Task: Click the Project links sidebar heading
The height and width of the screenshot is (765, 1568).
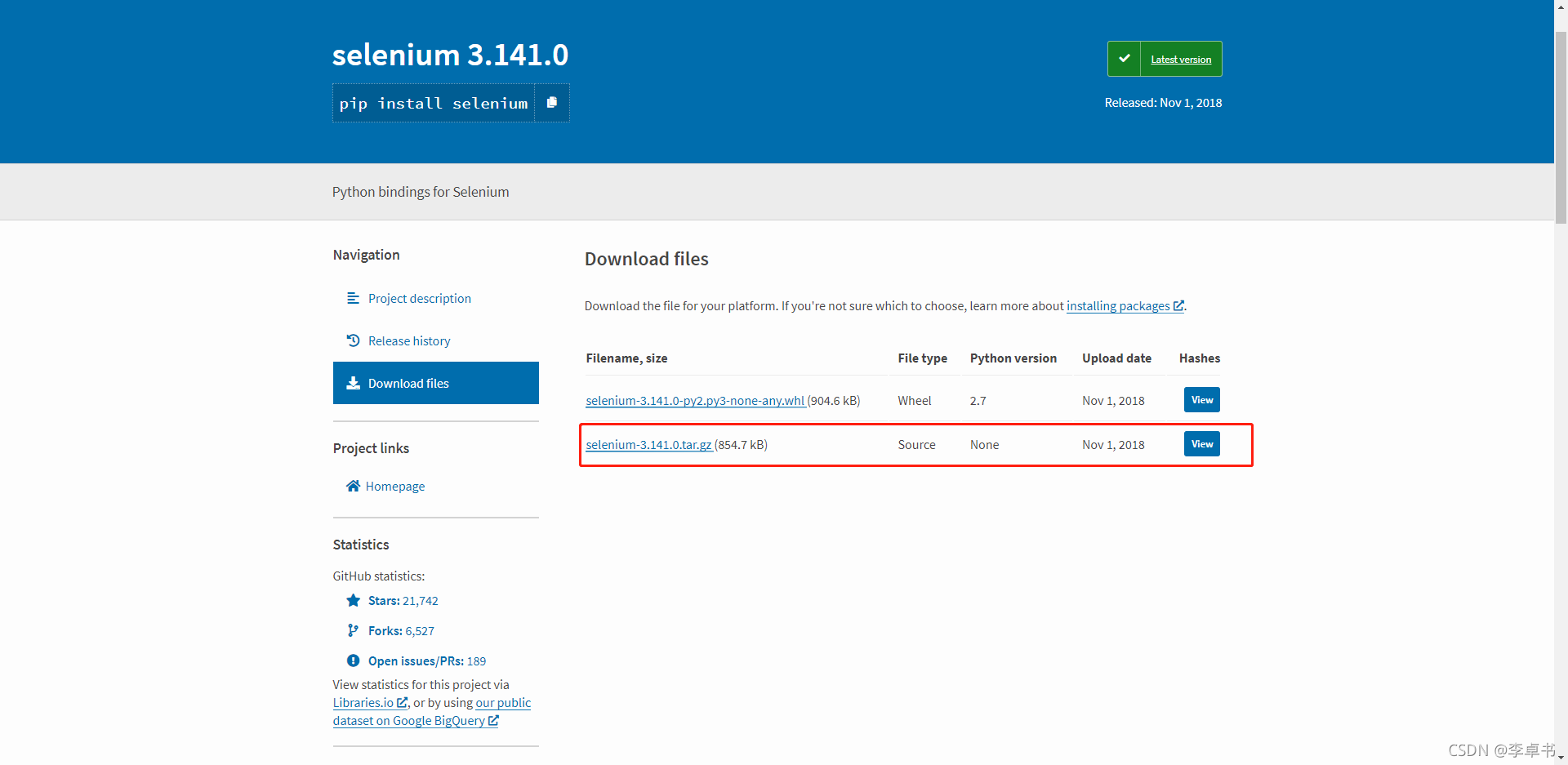Action: (x=371, y=447)
